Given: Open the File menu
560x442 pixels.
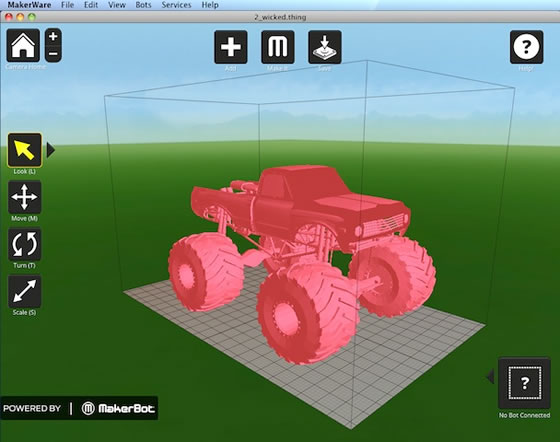Looking at the screenshot, I should [67, 5].
